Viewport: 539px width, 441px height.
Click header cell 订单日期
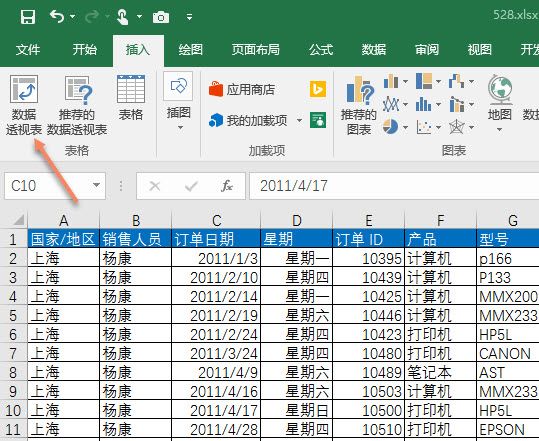(x=216, y=239)
